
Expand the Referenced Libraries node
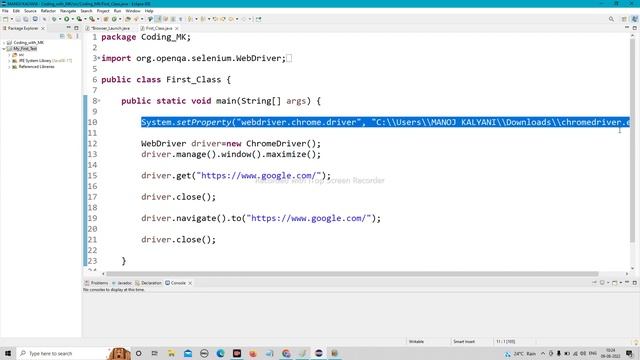pyautogui.click(x=9, y=67)
